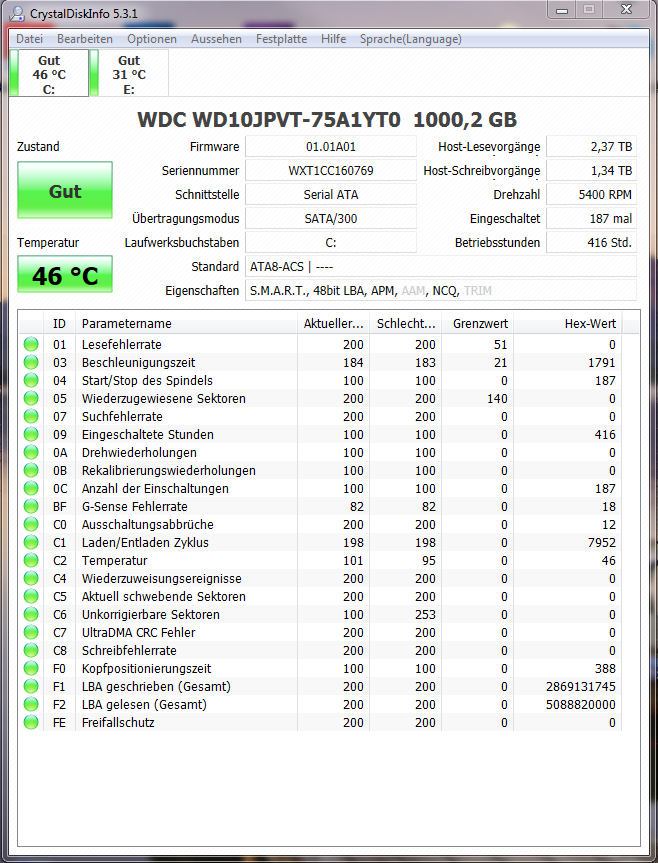
Task: Click the Aktueller... column header
Action: (x=333, y=324)
